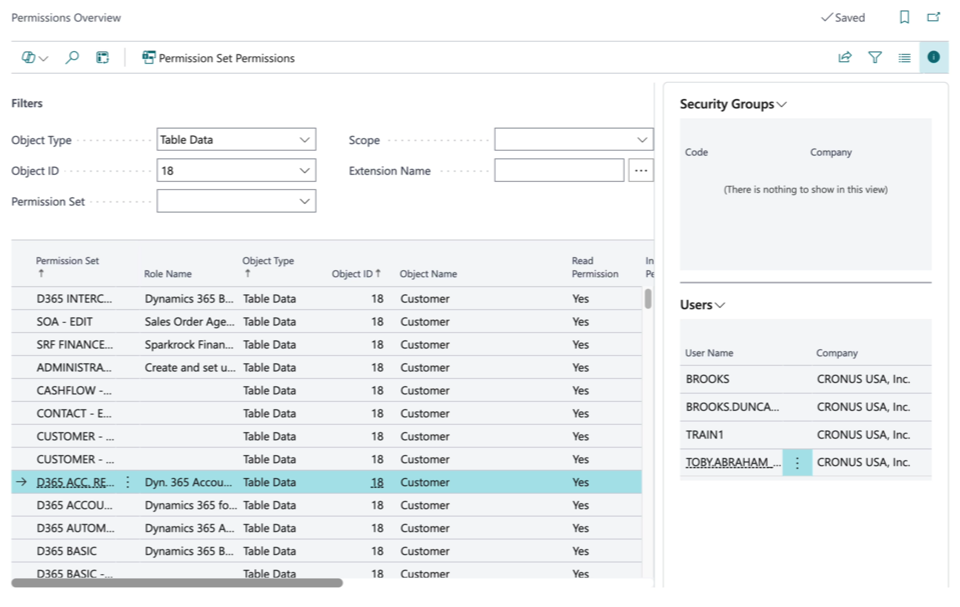Open row menu for TOBY.ABRAHAM user
Screen dimensions: 960x607
pos(797,462)
